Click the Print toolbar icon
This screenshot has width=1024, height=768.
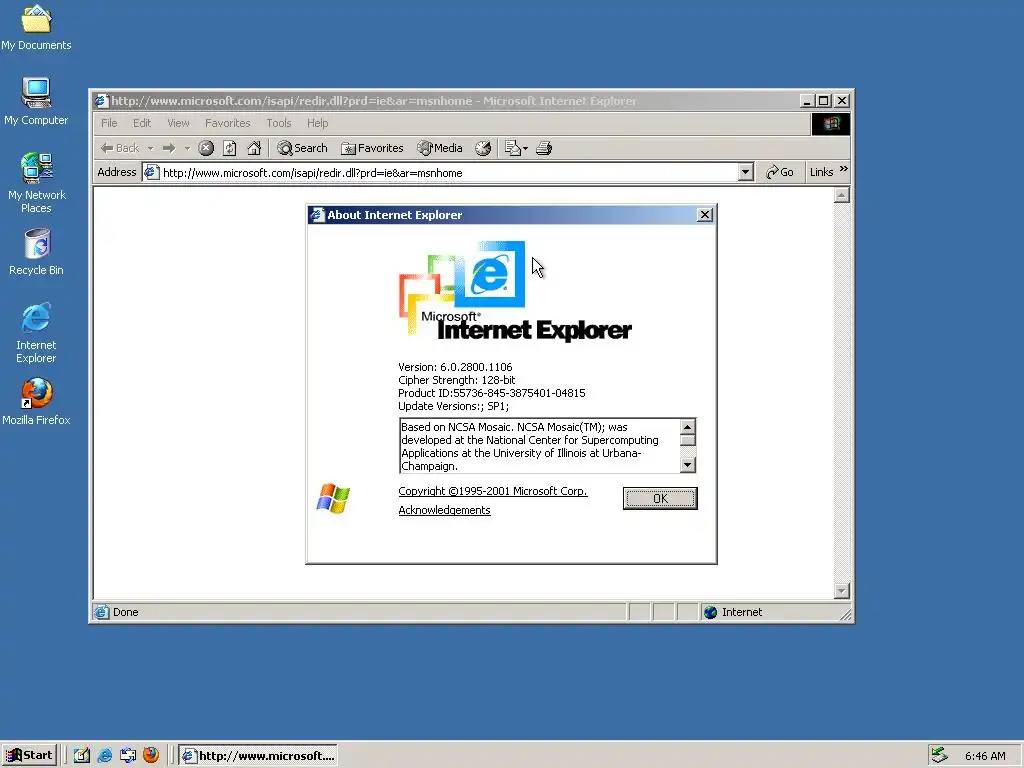click(x=544, y=148)
